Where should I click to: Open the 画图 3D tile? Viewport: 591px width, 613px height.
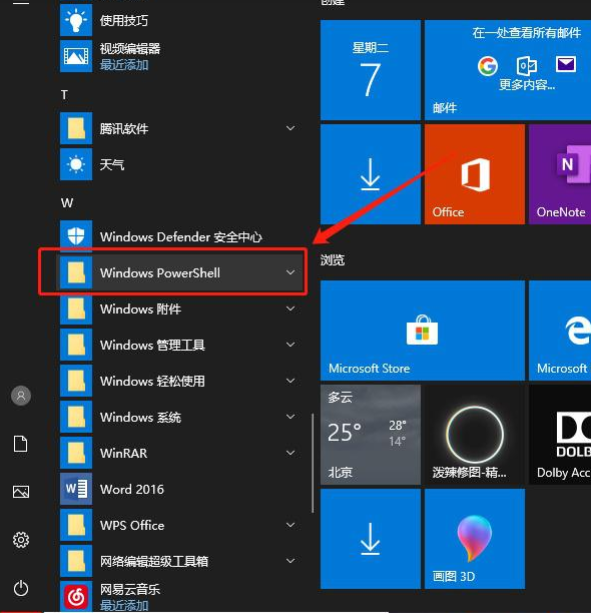pos(475,539)
